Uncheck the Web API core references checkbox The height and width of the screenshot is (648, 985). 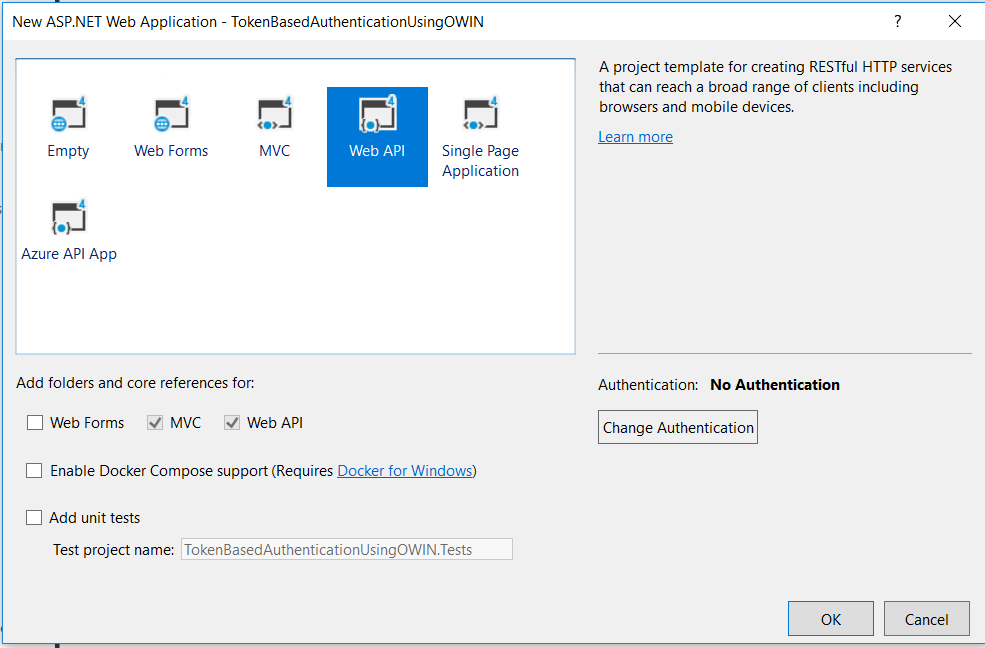pos(232,422)
